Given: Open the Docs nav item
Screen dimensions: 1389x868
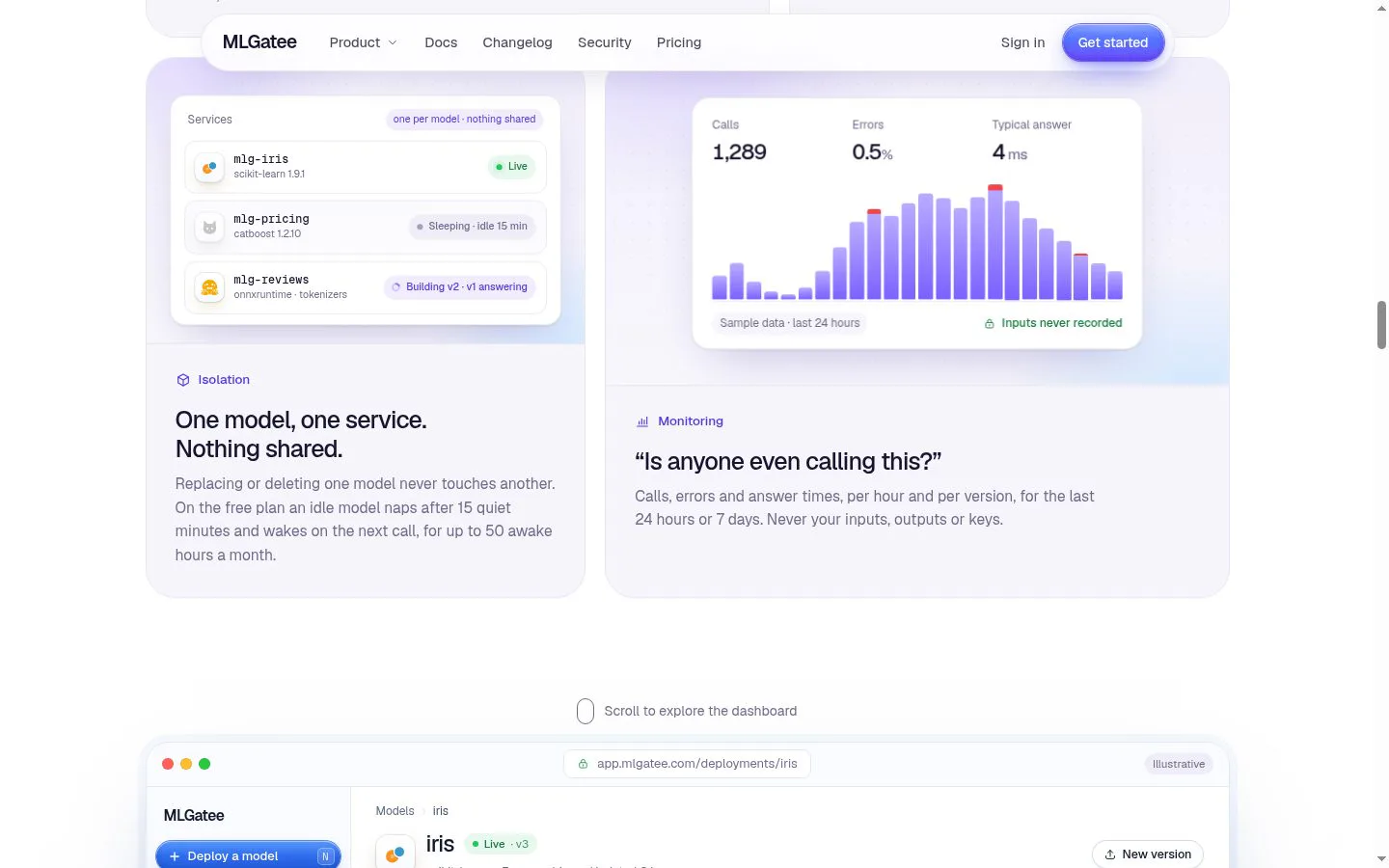Looking at the screenshot, I should point(441,42).
